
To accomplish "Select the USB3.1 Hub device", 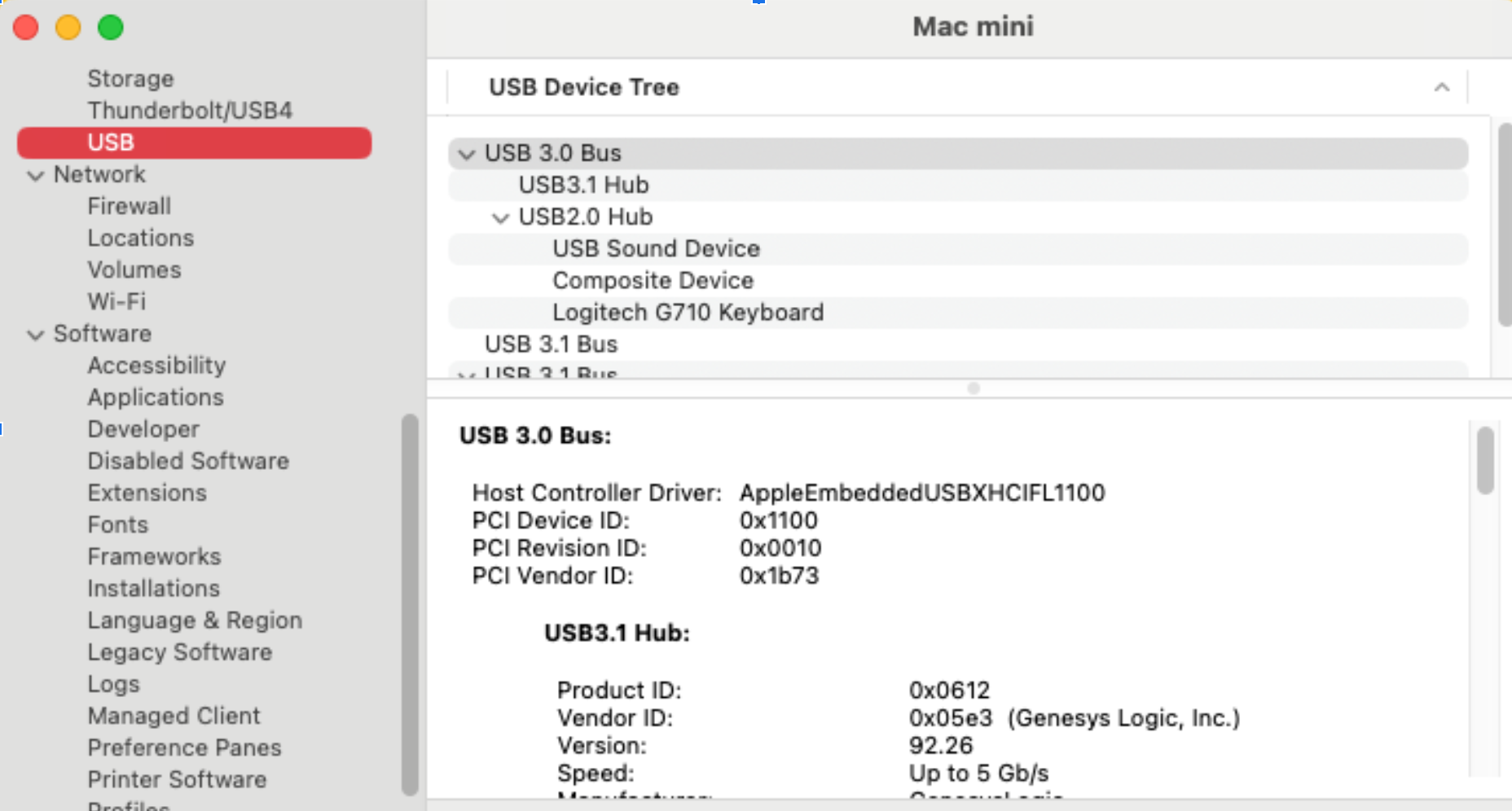I will point(583,185).
